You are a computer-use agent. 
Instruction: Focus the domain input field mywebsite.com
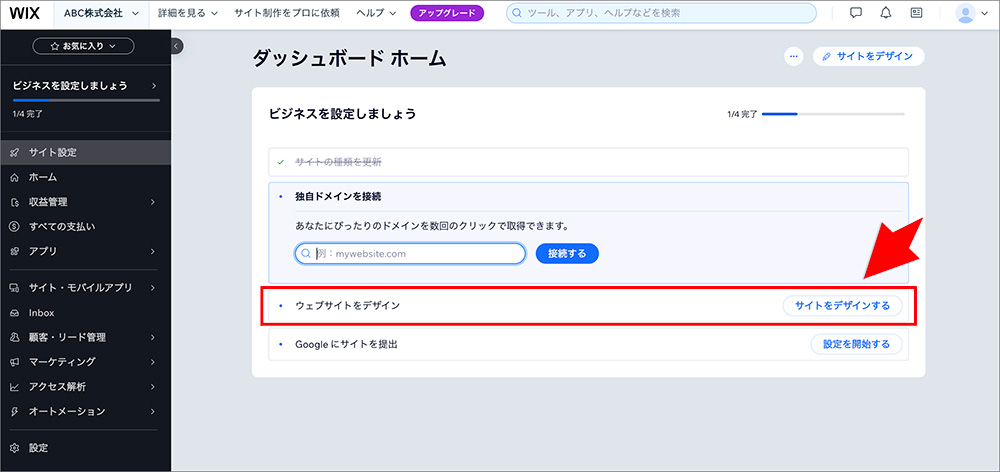(x=410, y=253)
